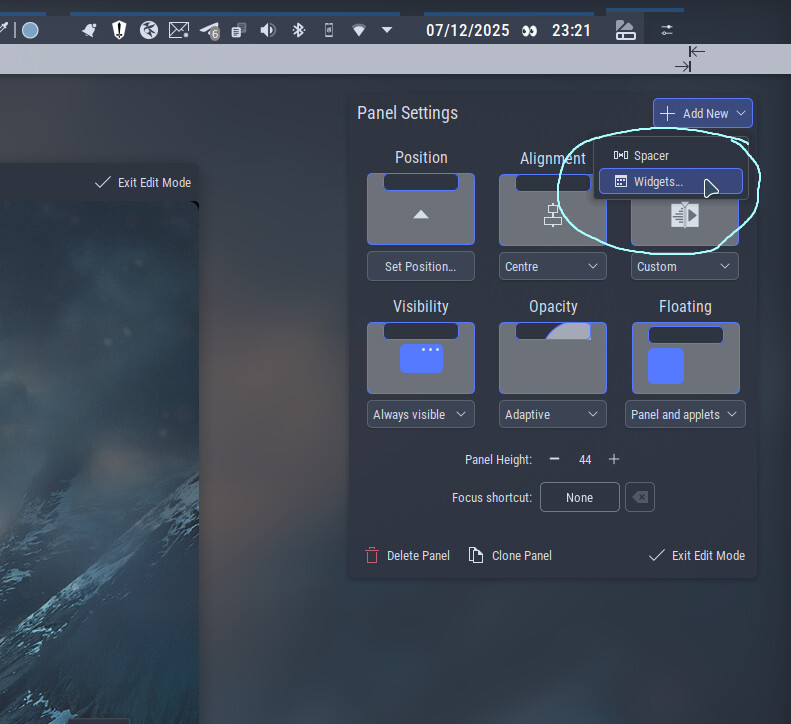This screenshot has height=724, width=791.
Task: Click the notifications bell tray icon
Action: point(90,30)
